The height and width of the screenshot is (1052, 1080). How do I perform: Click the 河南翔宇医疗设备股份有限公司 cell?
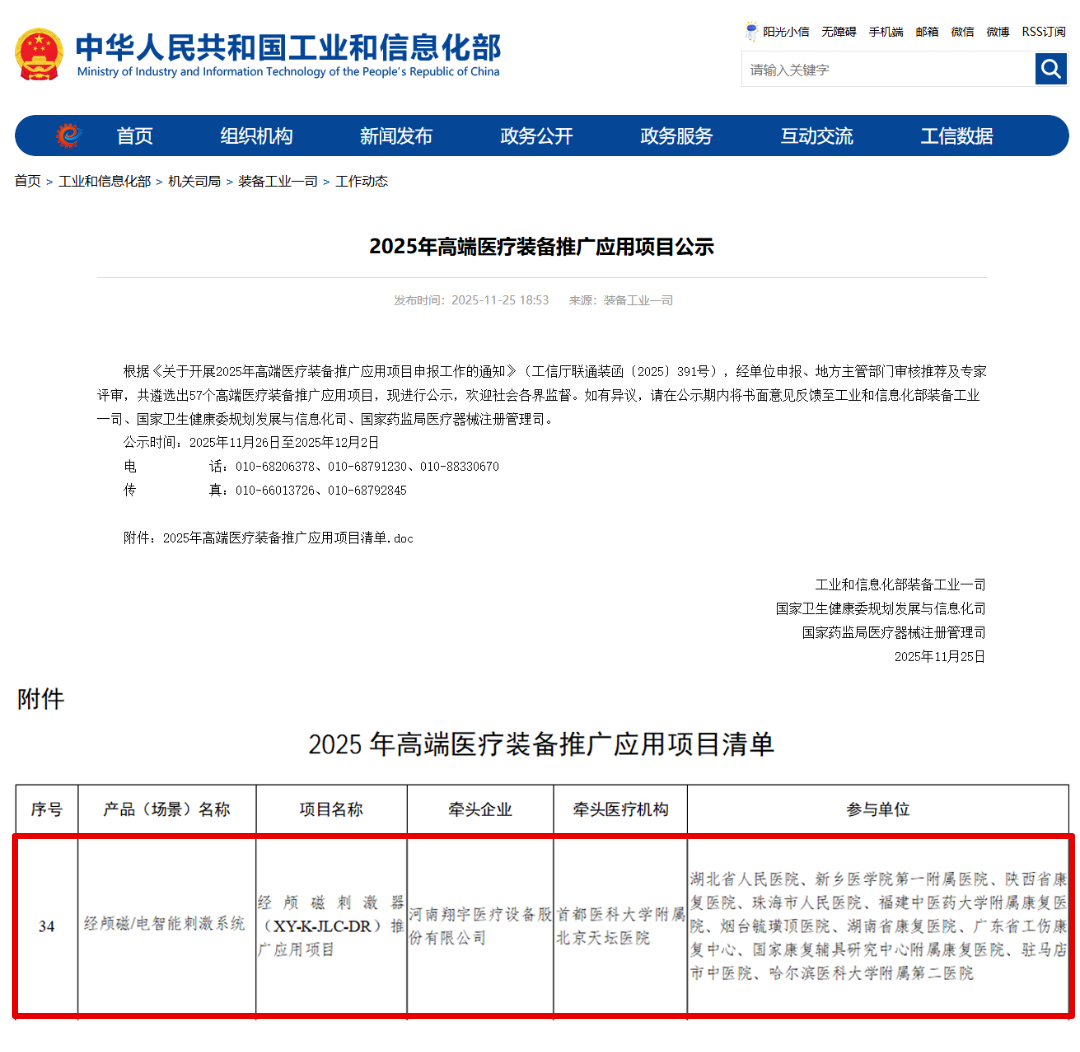click(x=480, y=926)
